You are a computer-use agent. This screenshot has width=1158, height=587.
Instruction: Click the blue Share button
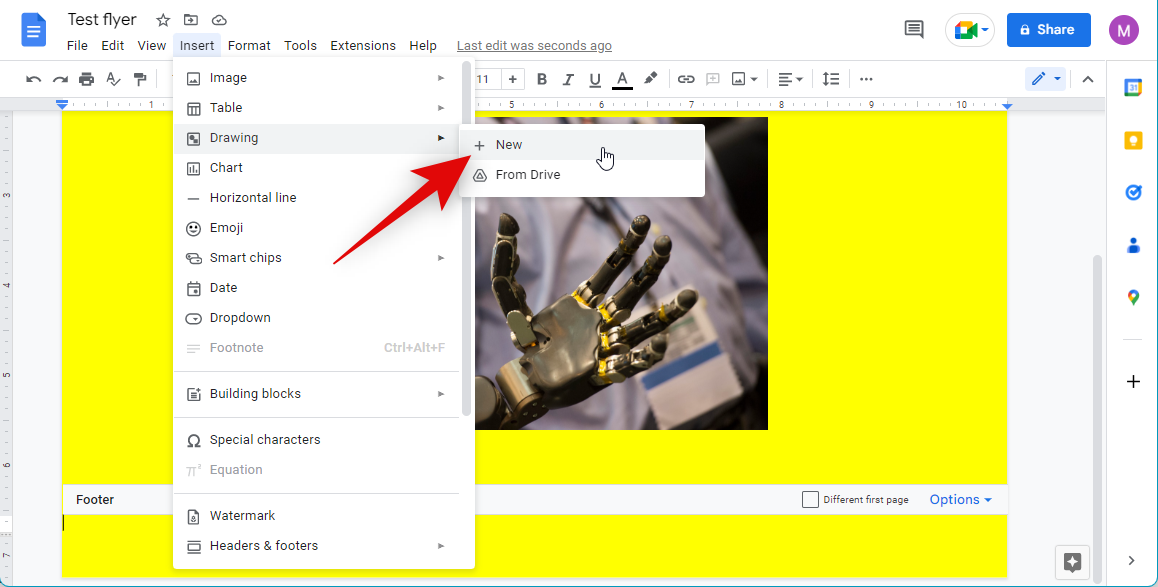1048,30
